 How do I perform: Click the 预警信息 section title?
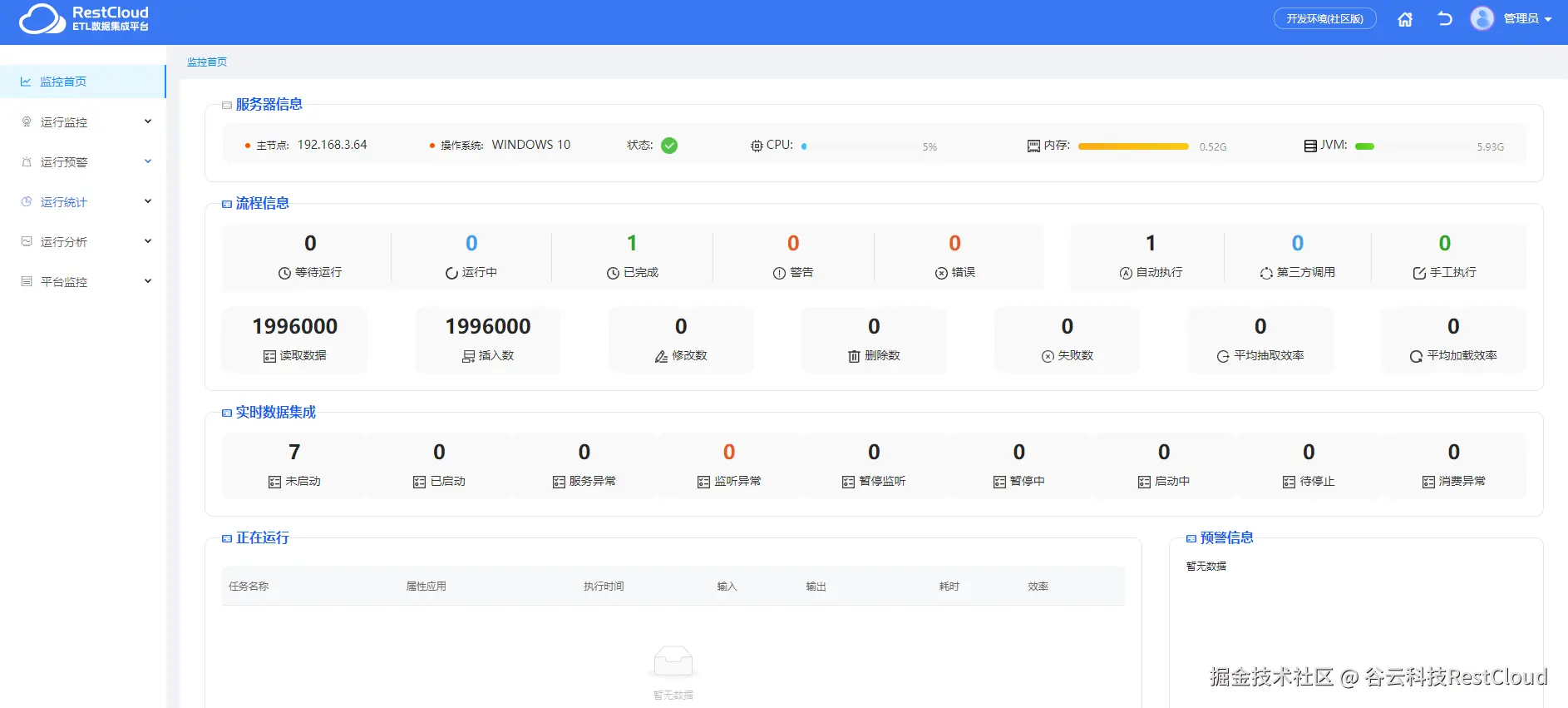(1226, 537)
